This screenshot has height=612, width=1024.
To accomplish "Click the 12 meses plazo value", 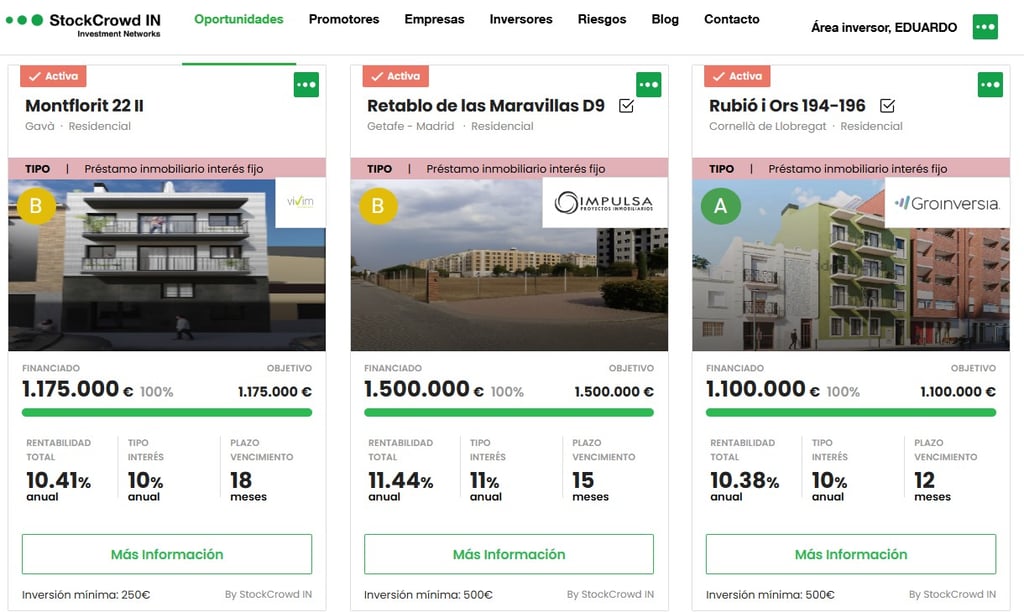I will 932,487.
